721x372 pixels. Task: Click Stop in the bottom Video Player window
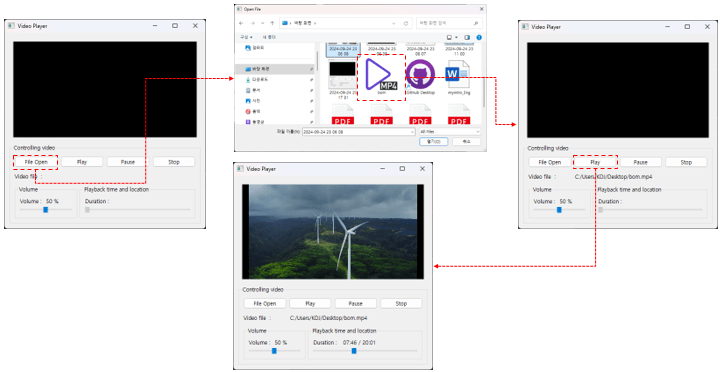pyautogui.click(x=401, y=303)
